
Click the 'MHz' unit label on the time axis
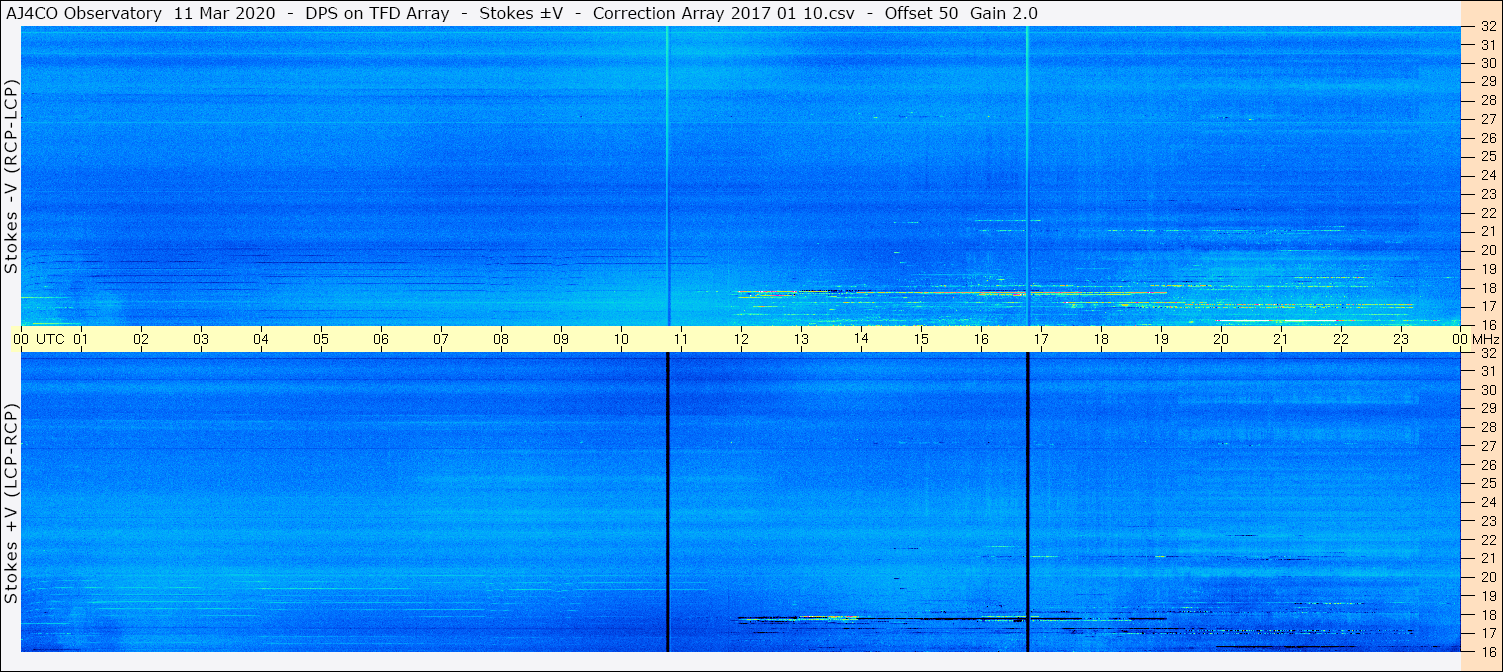coord(1486,339)
